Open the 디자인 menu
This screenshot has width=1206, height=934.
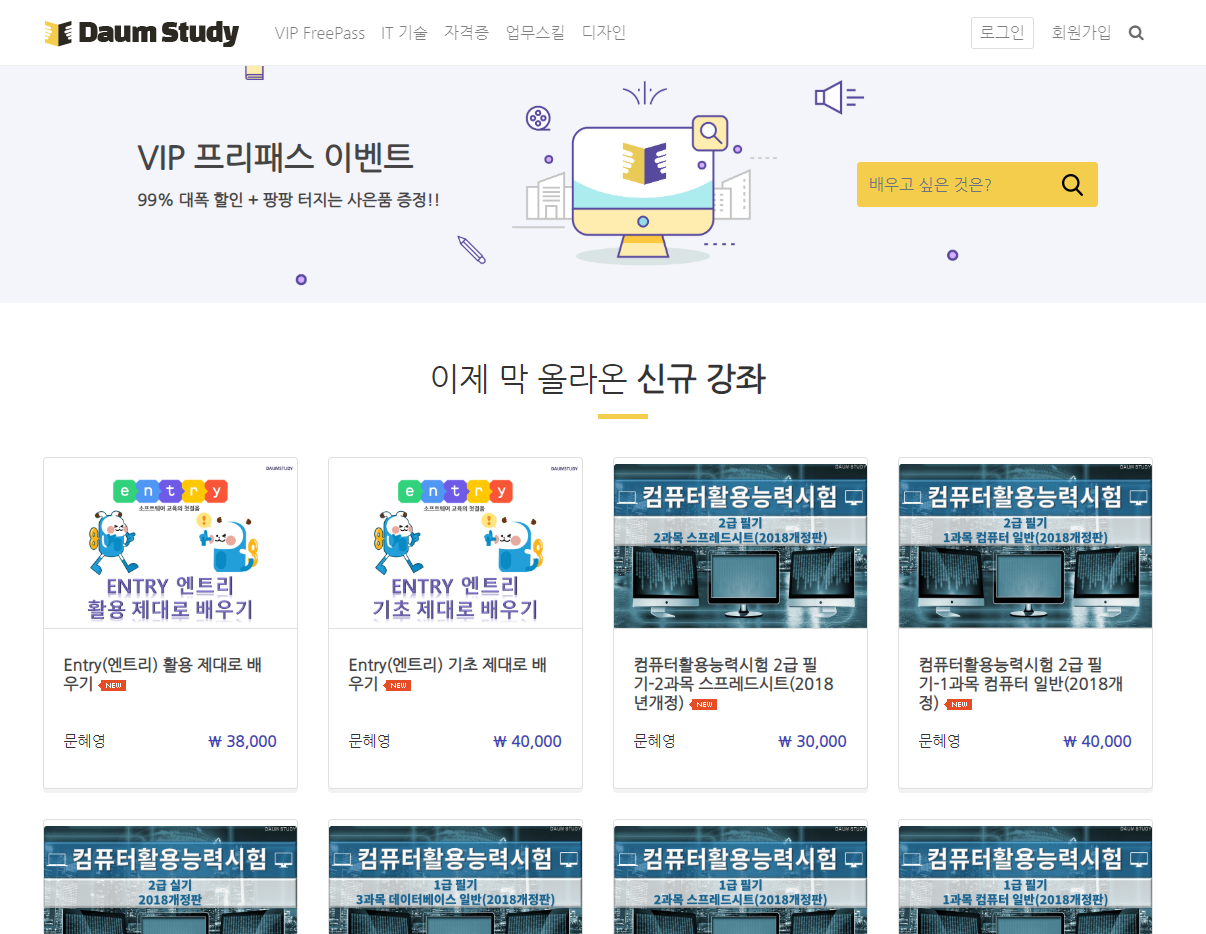603,32
